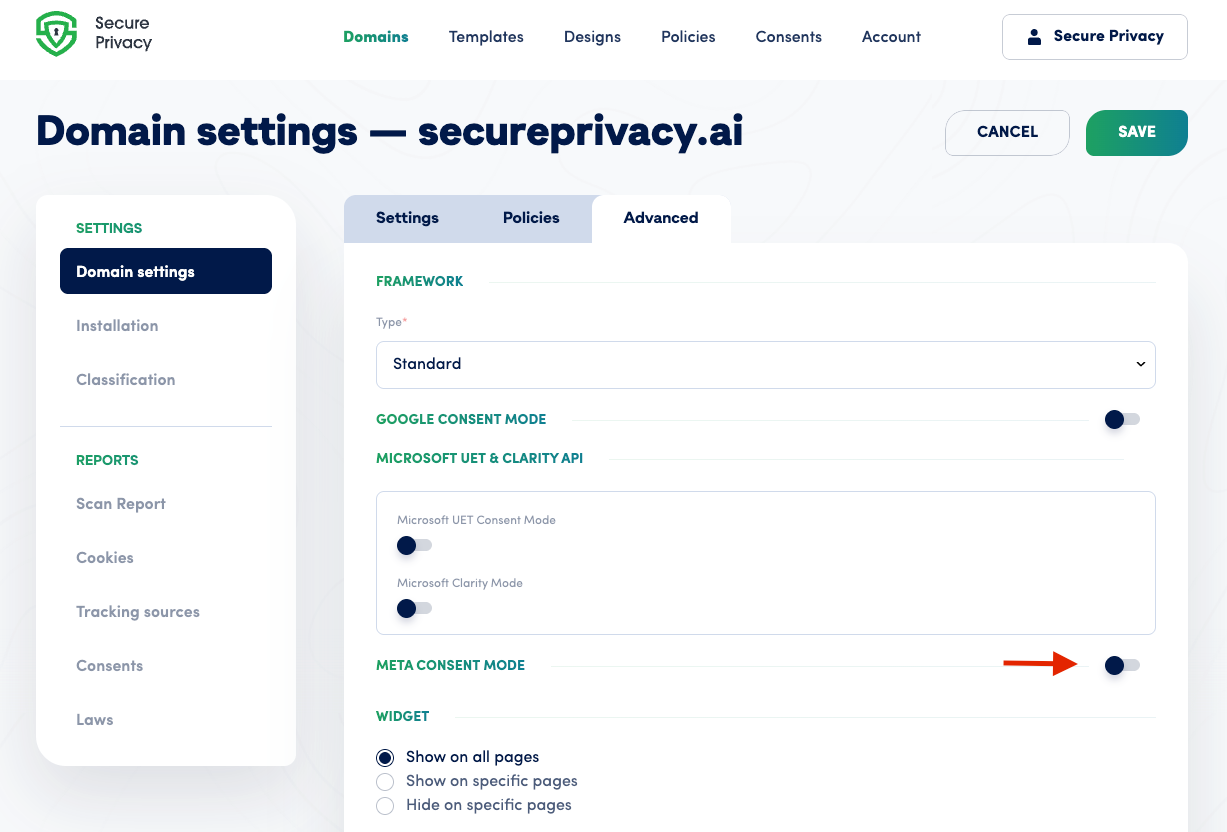Screen dimensions: 1227x832
Task: Choose Hide on specific pages option
Action: click(x=385, y=805)
